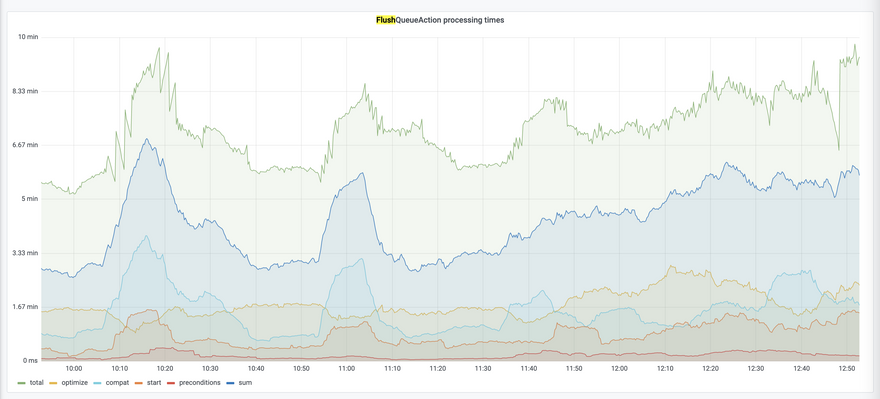880x399 pixels.
Task: Toggle the start series in legend
Action: coord(155,383)
